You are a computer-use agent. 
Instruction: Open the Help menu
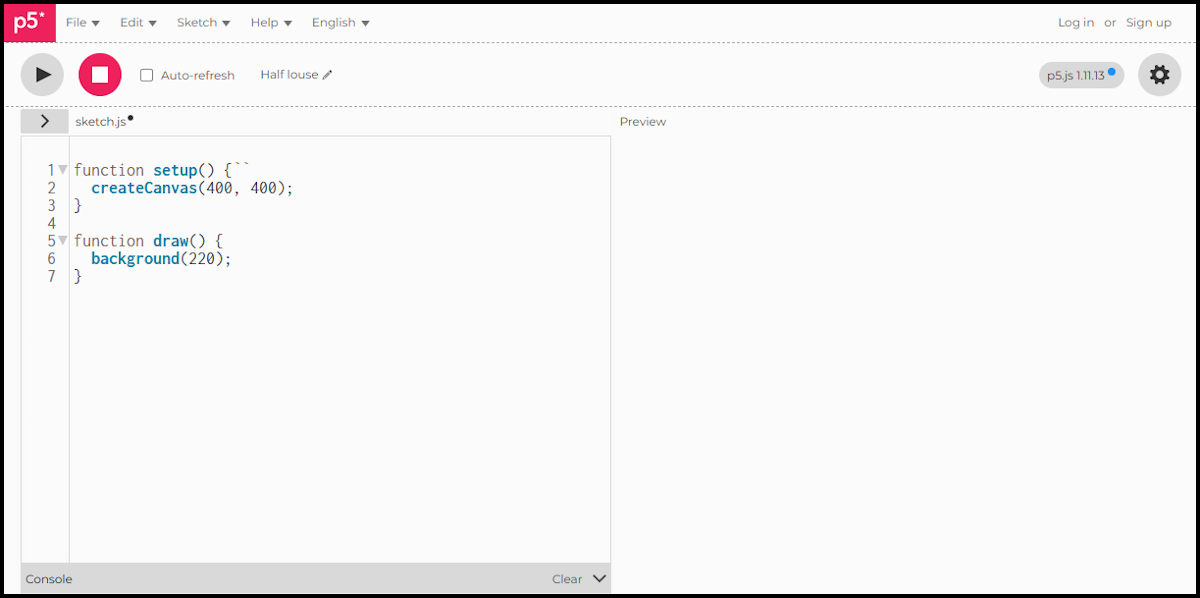pyautogui.click(x=271, y=22)
